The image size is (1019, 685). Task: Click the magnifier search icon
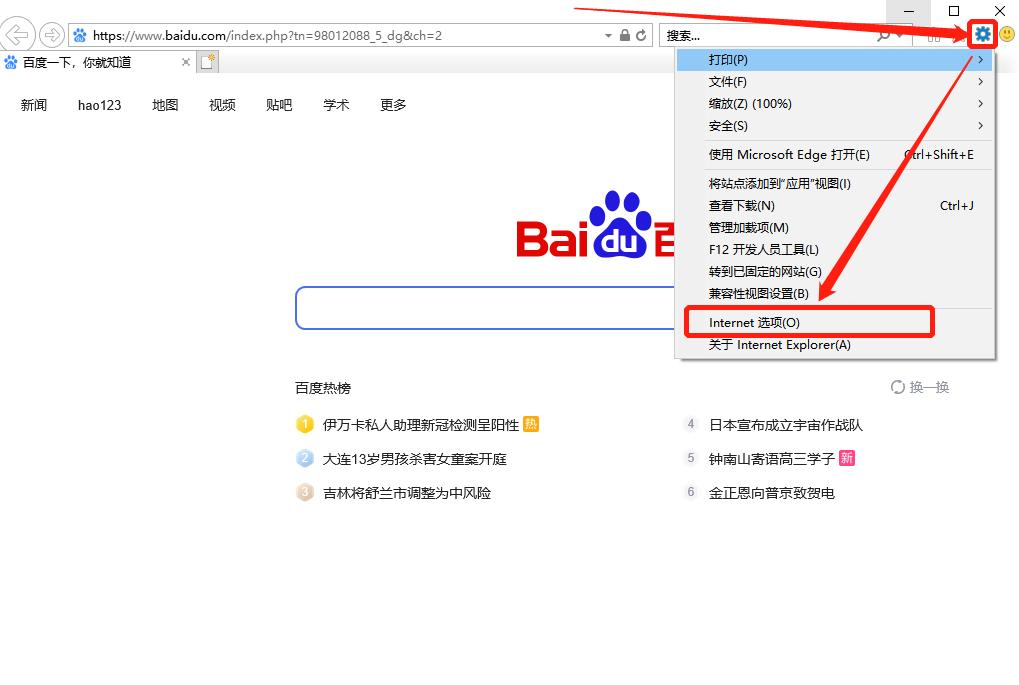883,34
